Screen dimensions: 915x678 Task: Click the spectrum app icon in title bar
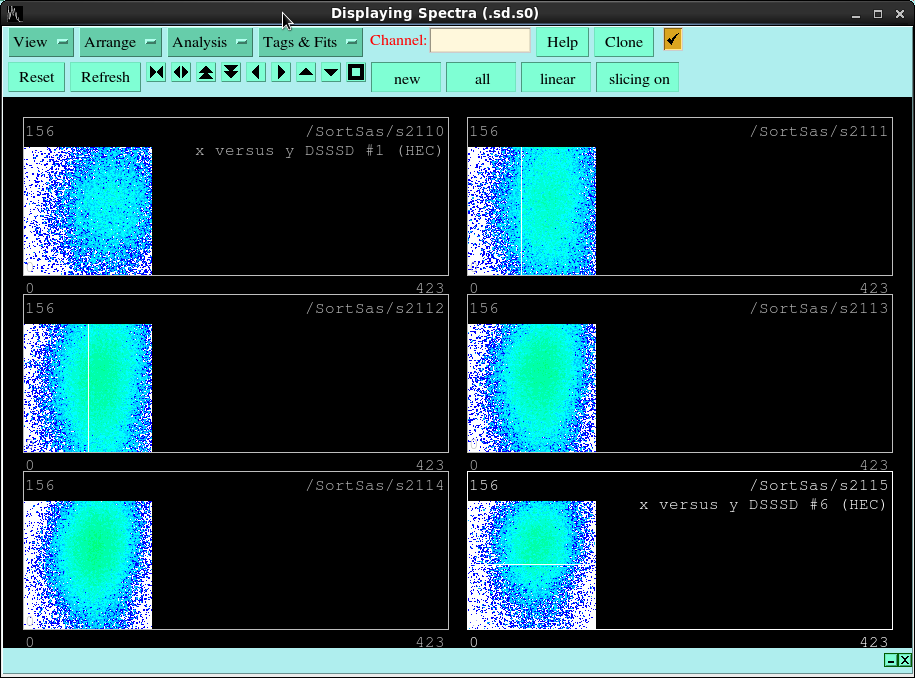point(15,13)
